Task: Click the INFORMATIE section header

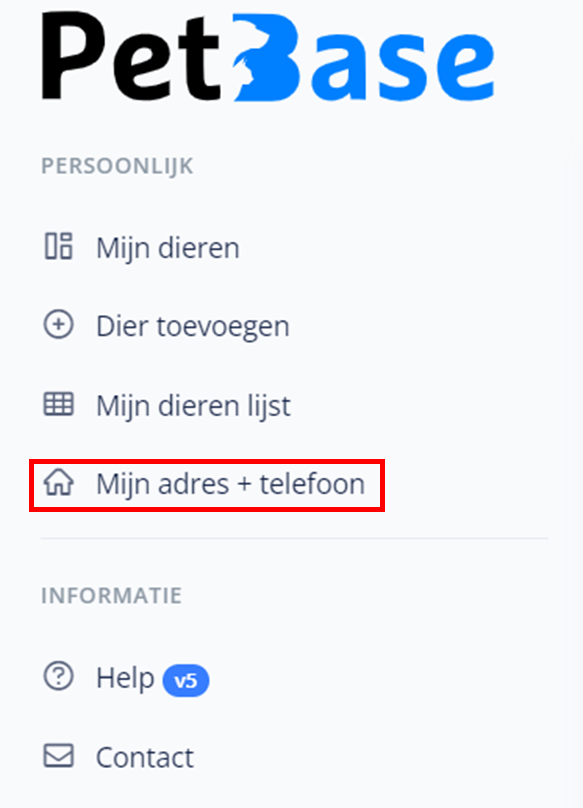Action: [x=111, y=596]
